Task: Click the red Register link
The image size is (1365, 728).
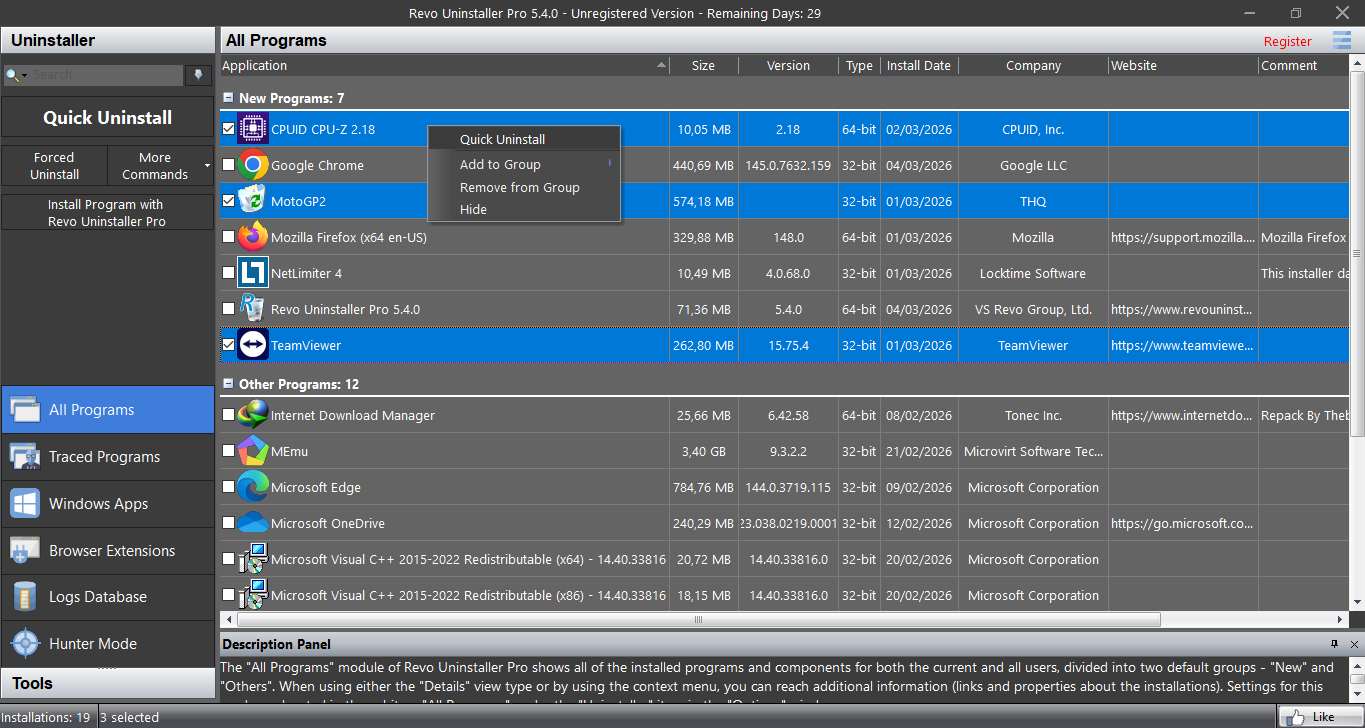Action: (x=1287, y=41)
